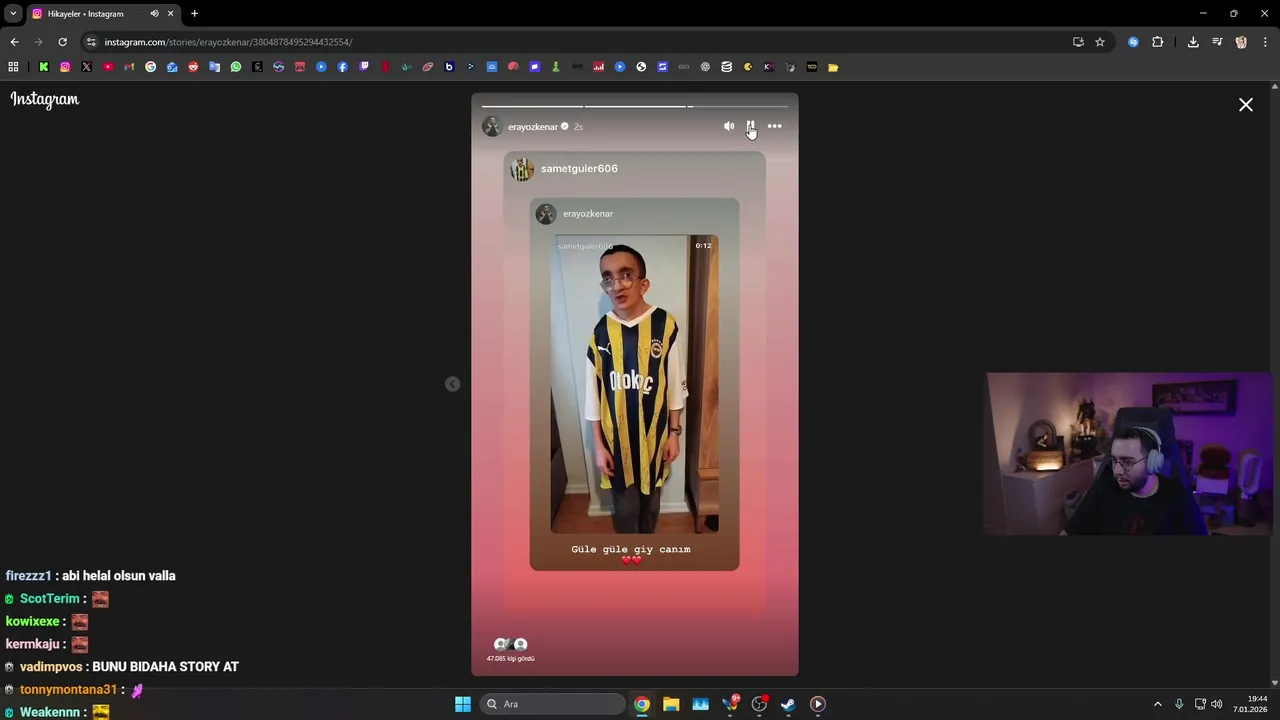
Task: Bookmark this page with the star icon
Action: click(1100, 42)
